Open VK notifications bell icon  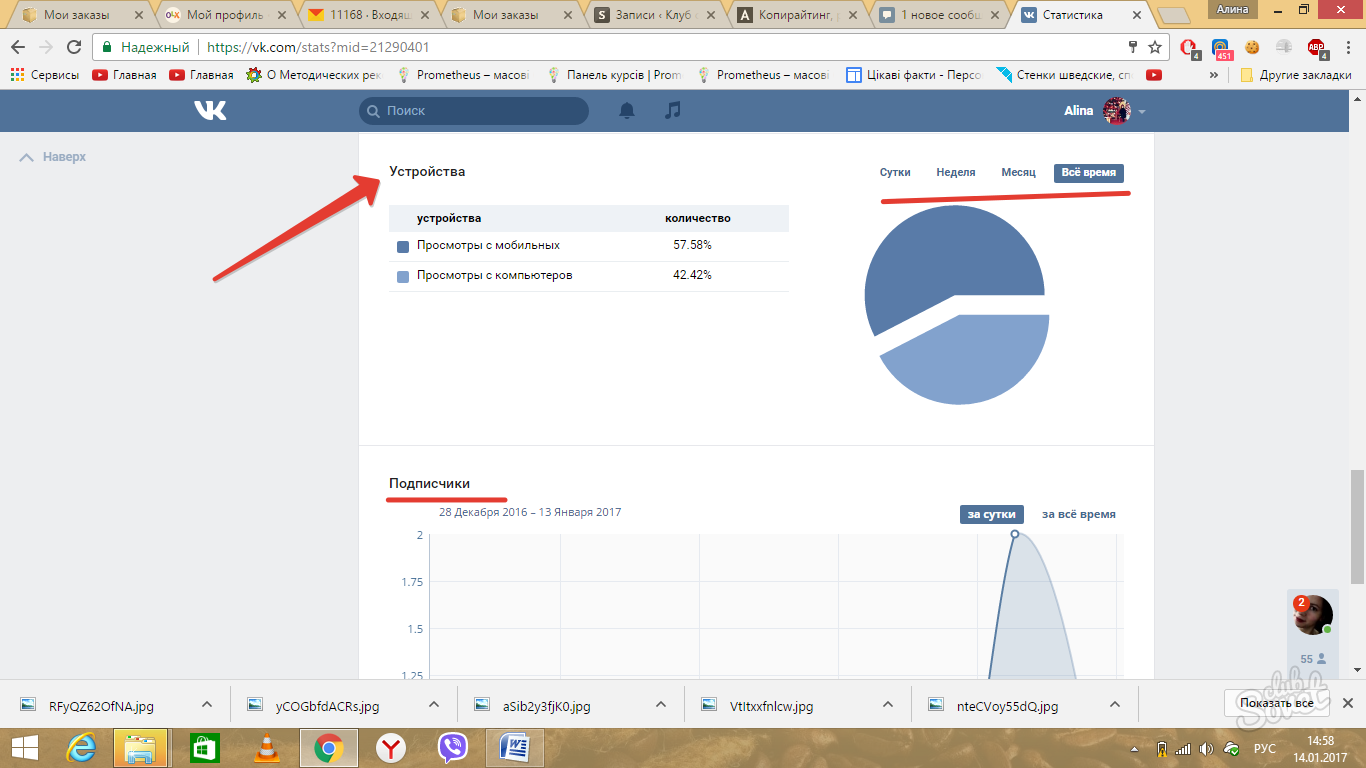coord(627,111)
